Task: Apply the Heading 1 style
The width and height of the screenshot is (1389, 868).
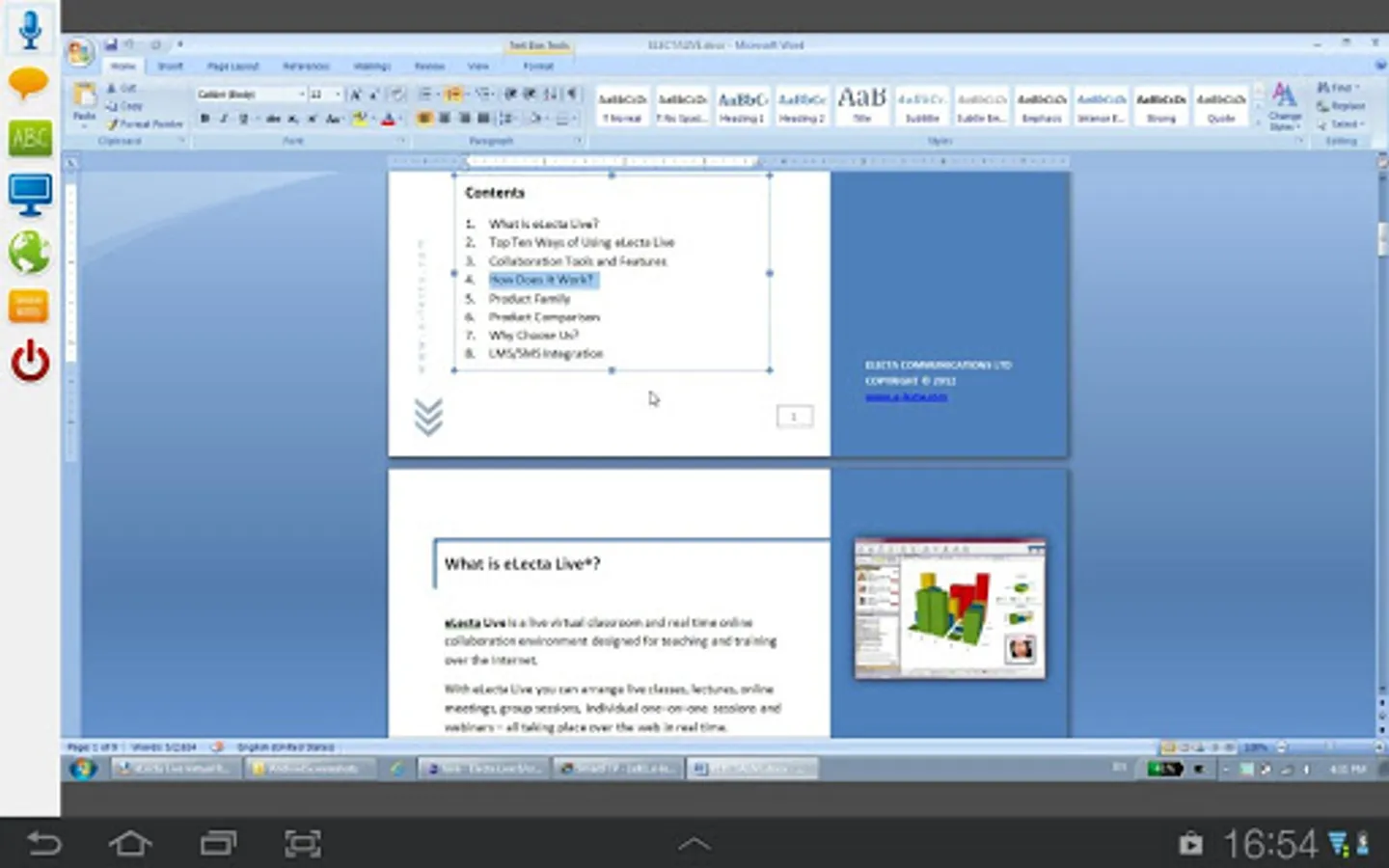Action: click(742, 106)
